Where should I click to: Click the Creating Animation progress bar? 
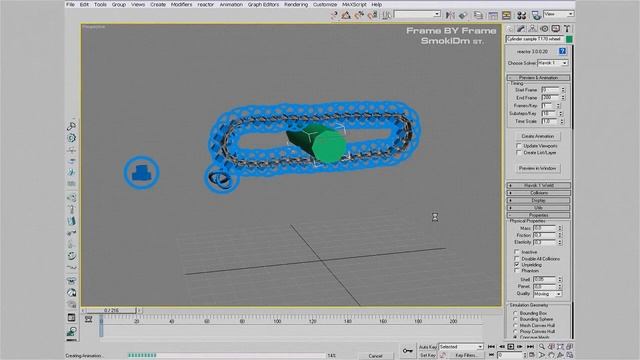click(227, 356)
